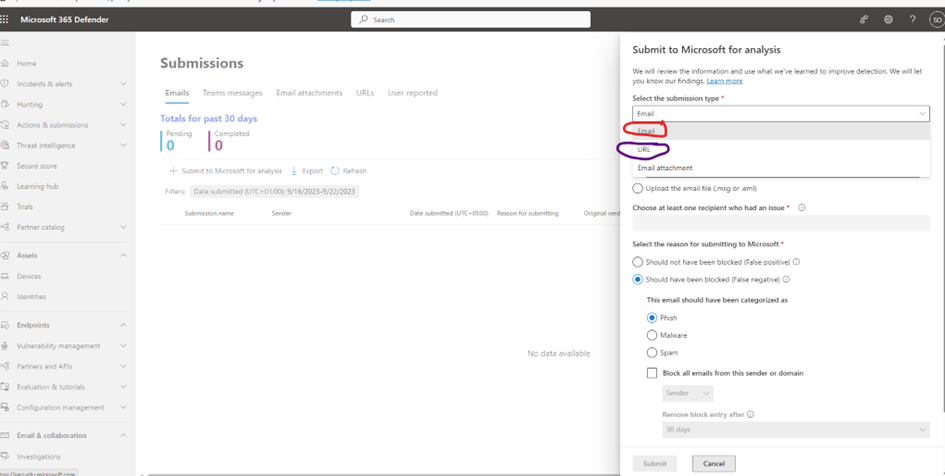The height and width of the screenshot is (476, 945).
Task: Click the Submit button in panel
Action: click(x=655, y=463)
